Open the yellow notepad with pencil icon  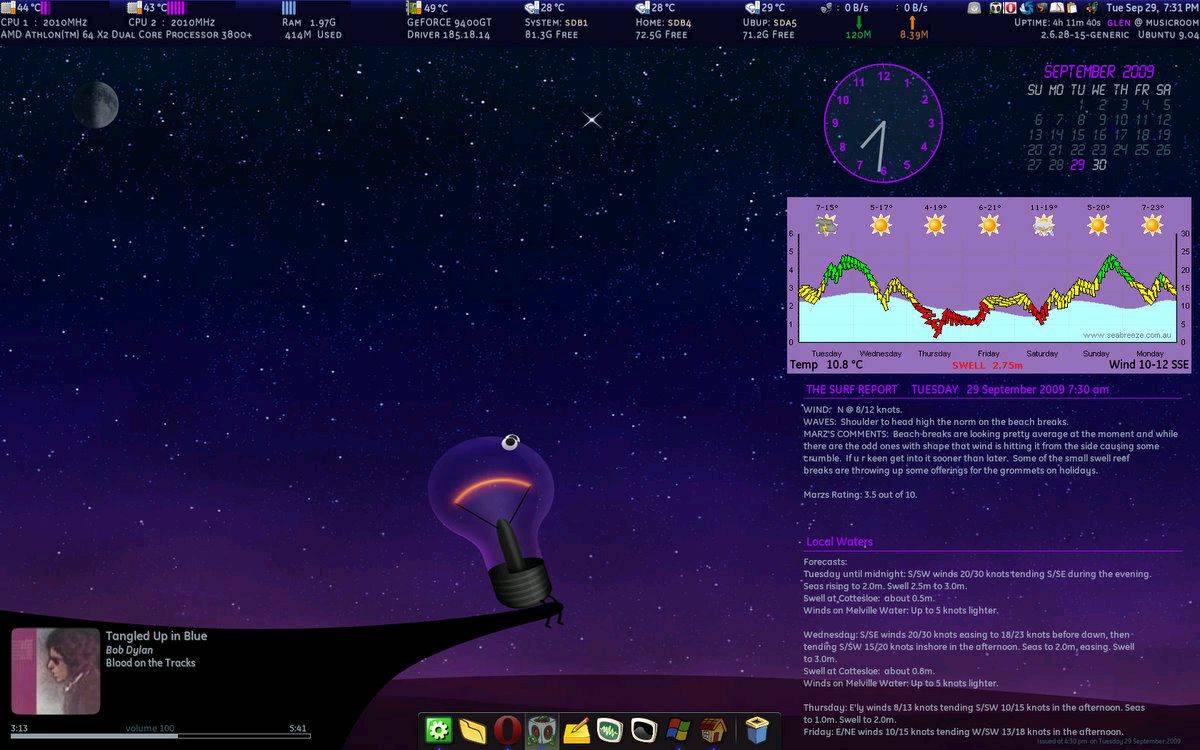click(575, 730)
